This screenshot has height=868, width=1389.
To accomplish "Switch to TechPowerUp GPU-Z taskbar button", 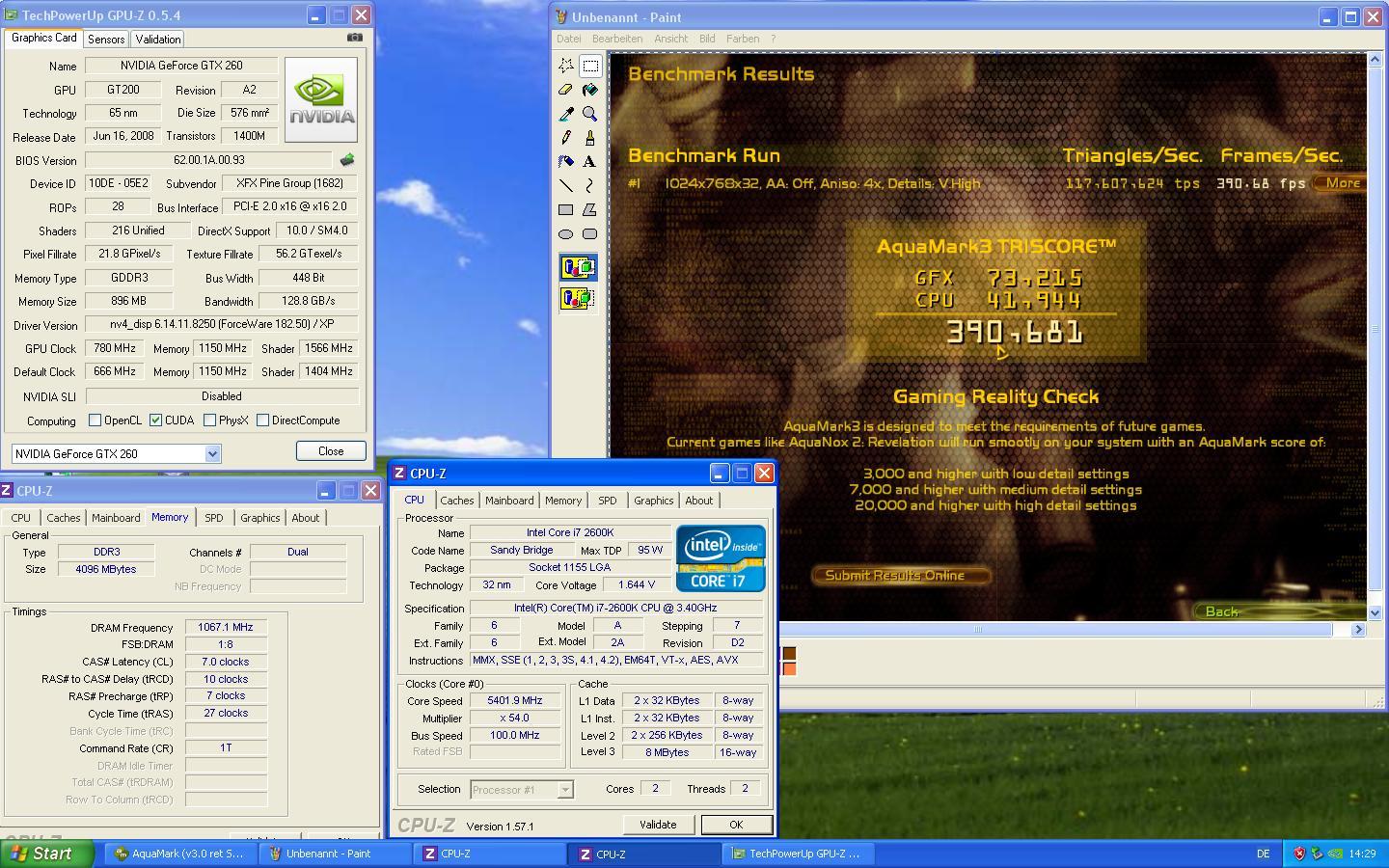I will 800,854.
